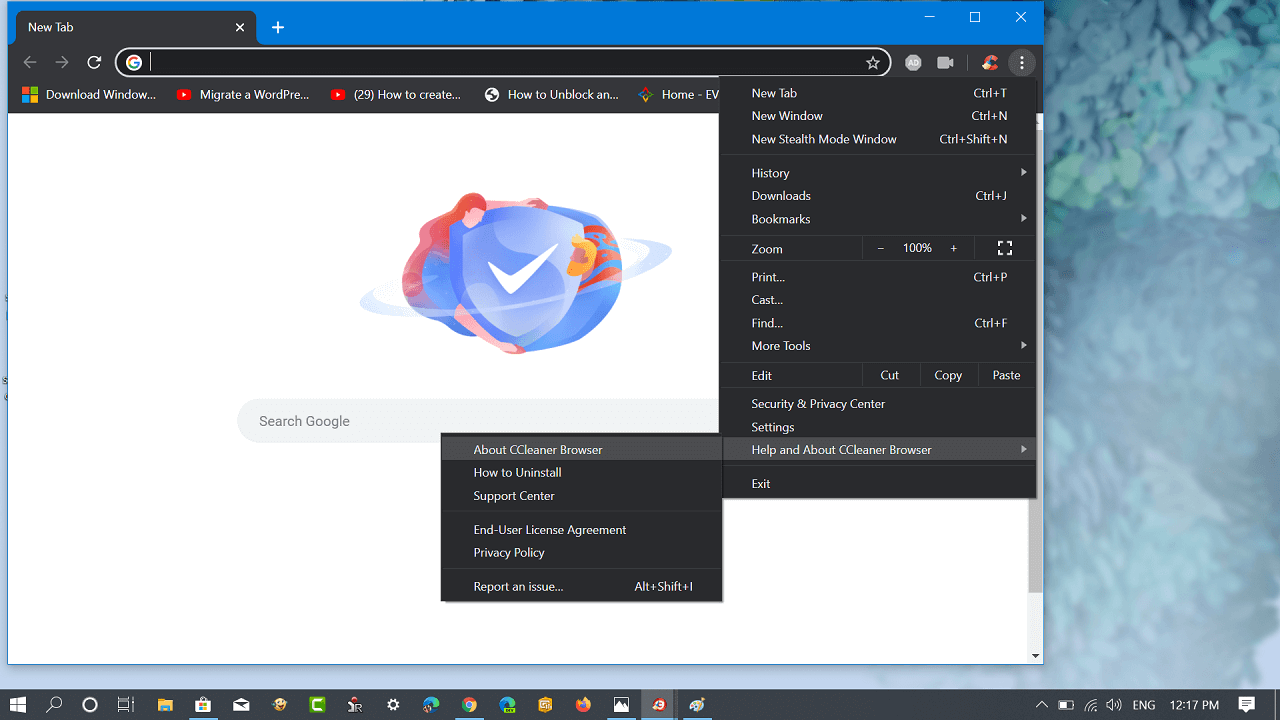
Task: Open Download Window... bookmark
Action: click(x=89, y=95)
